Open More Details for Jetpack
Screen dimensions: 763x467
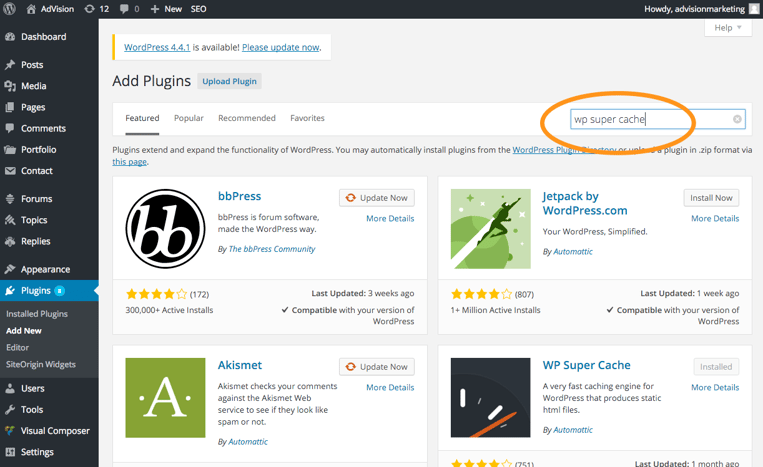pos(715,218)
